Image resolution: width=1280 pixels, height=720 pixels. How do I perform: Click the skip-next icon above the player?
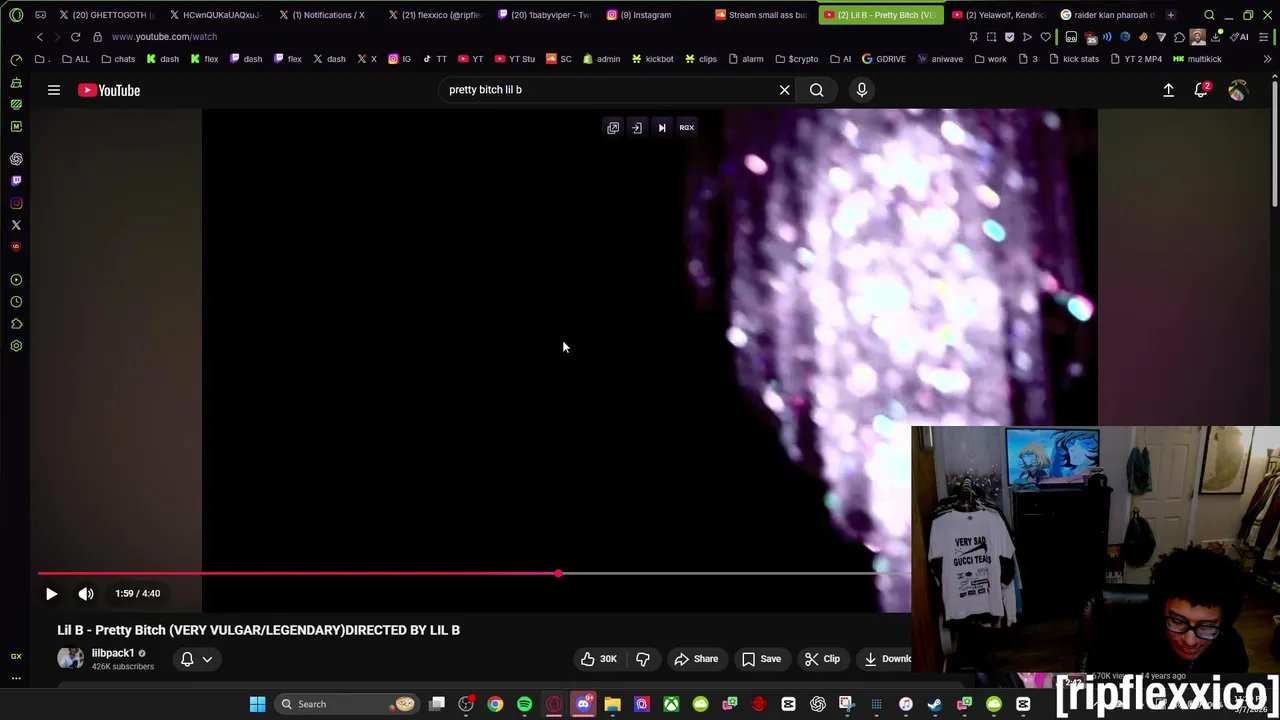point(662,128)
